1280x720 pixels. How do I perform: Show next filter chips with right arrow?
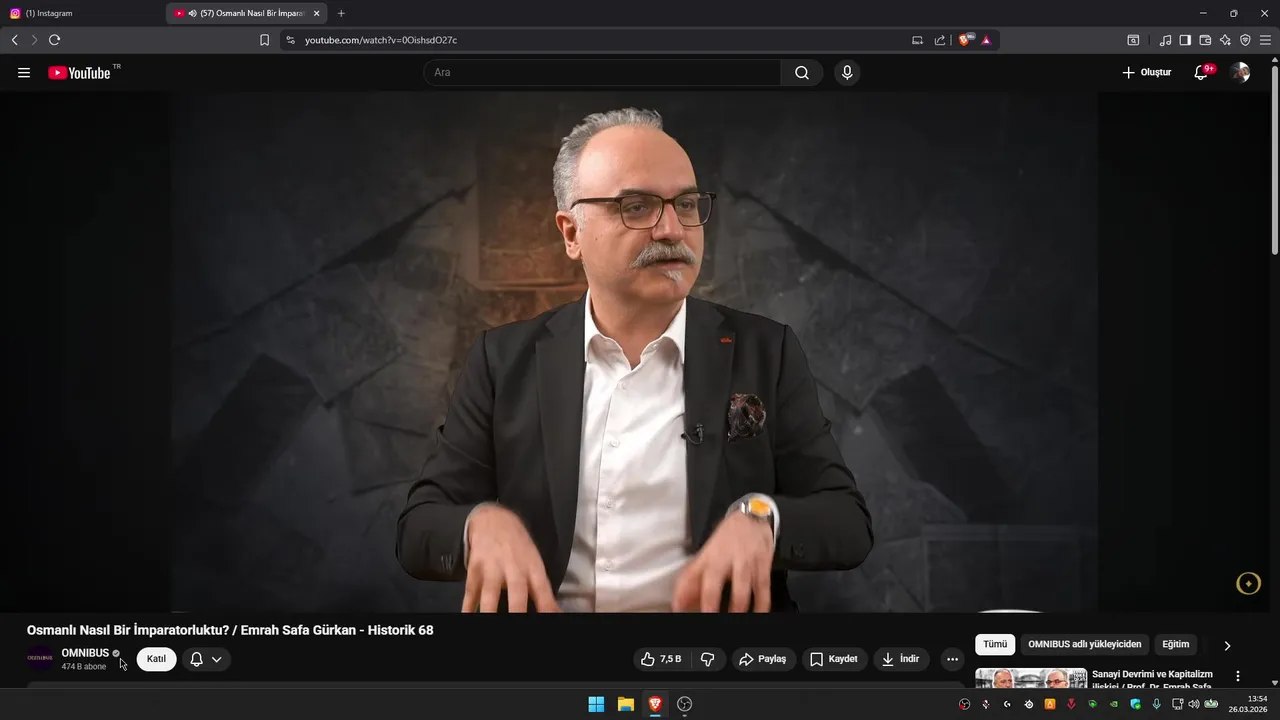click(x=1227, y=645)
